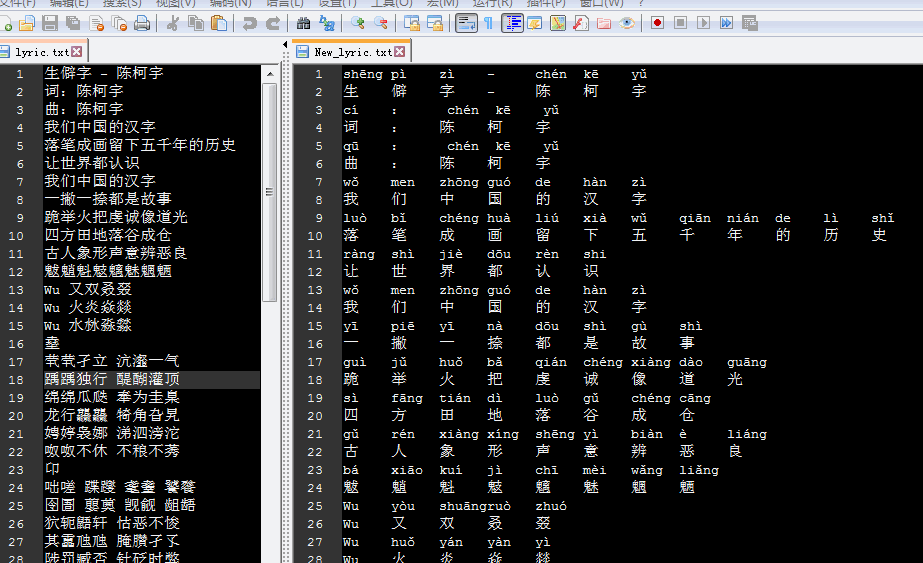Open the user-defined language dialog icon
The width and height of the screenshot is (923, 563).
[x=534, y=24]
